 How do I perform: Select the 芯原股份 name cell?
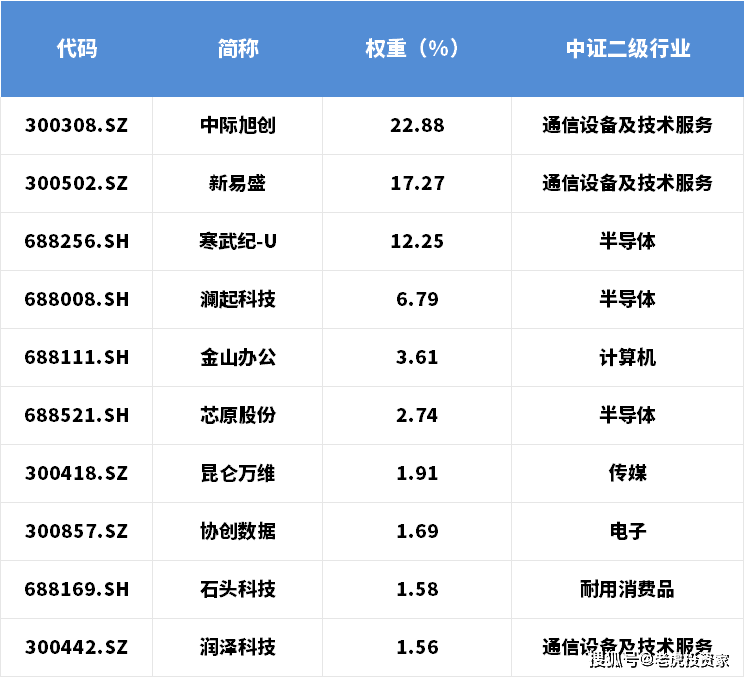click(x=237, y=416)
